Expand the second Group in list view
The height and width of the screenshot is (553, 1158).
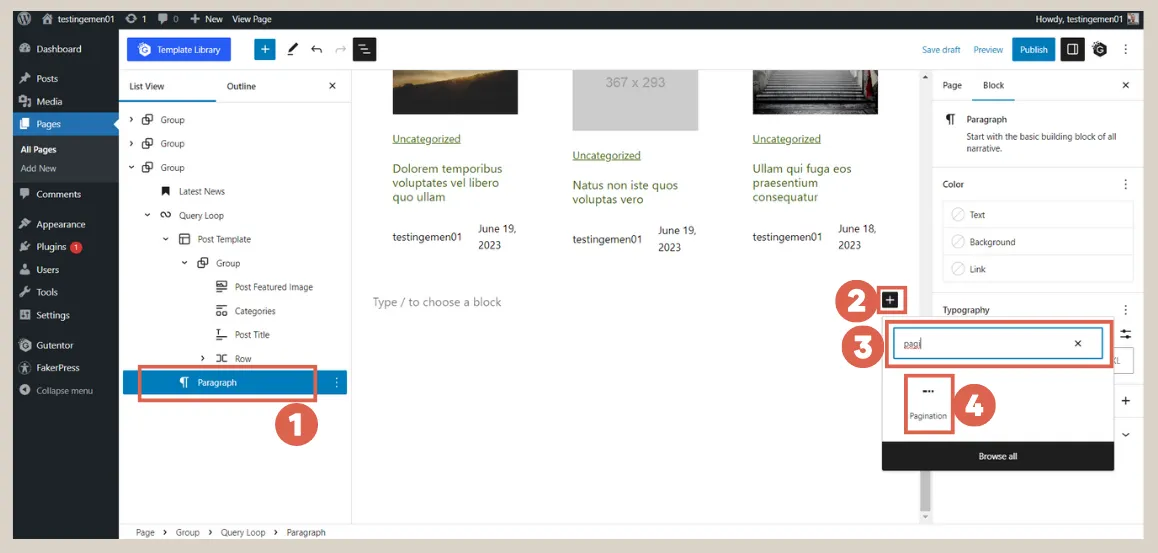coord(131,143)
